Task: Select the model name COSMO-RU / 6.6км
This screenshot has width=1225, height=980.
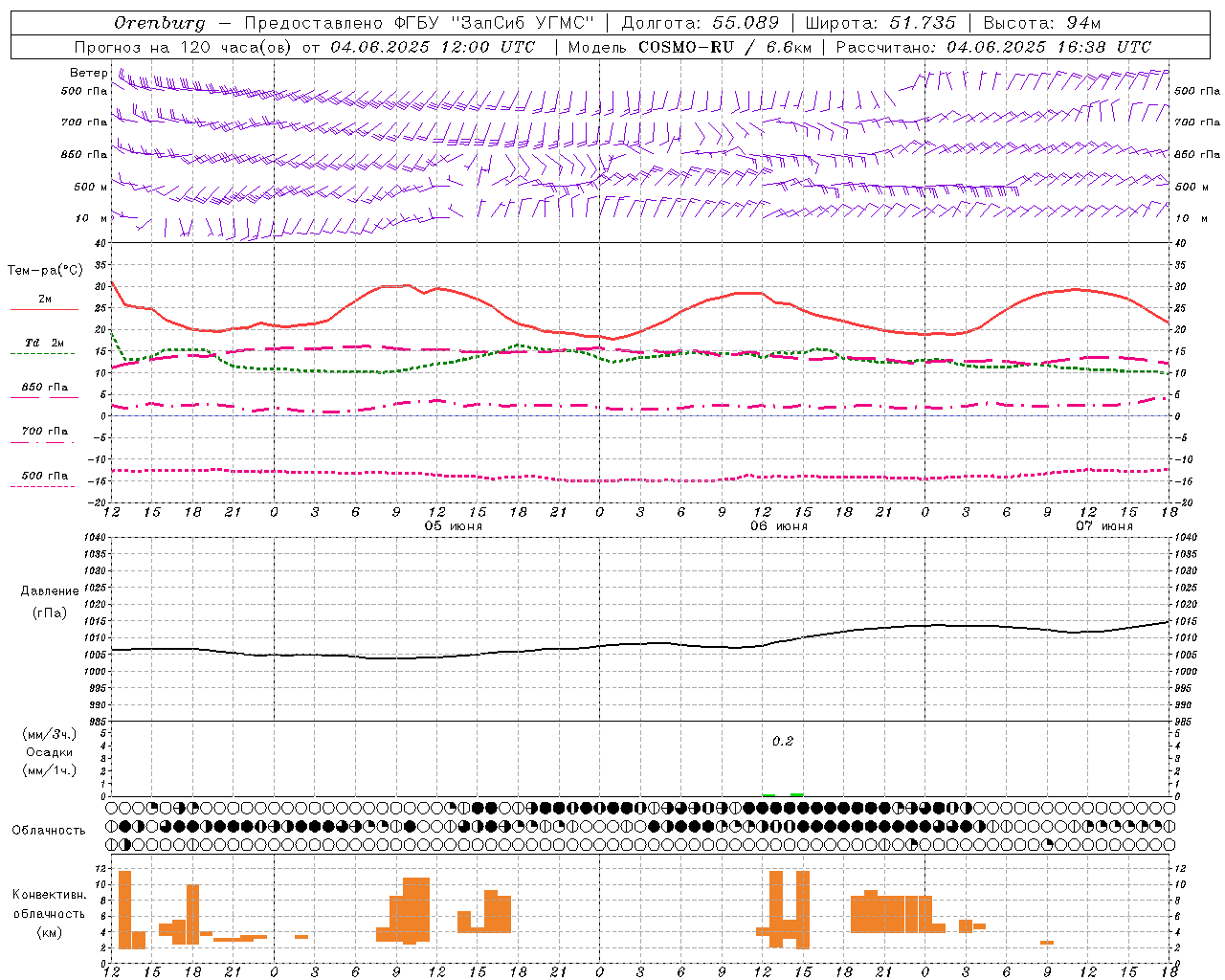Action: click(x=724, y=47)
